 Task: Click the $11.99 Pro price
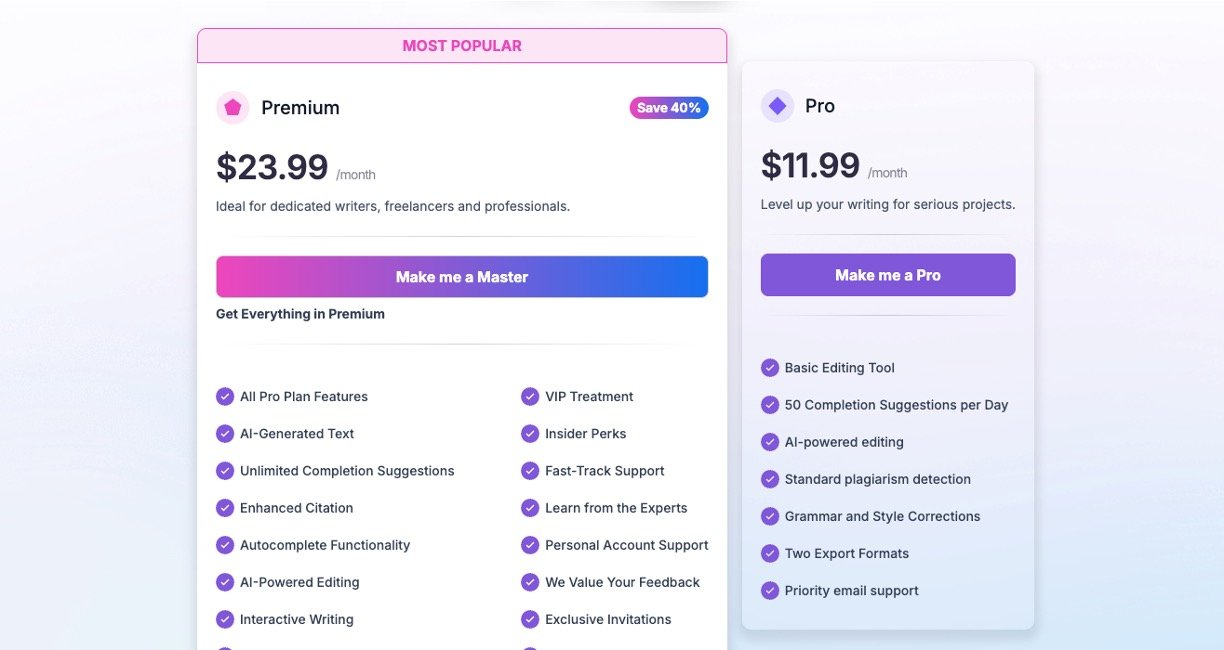pos(810,165)
